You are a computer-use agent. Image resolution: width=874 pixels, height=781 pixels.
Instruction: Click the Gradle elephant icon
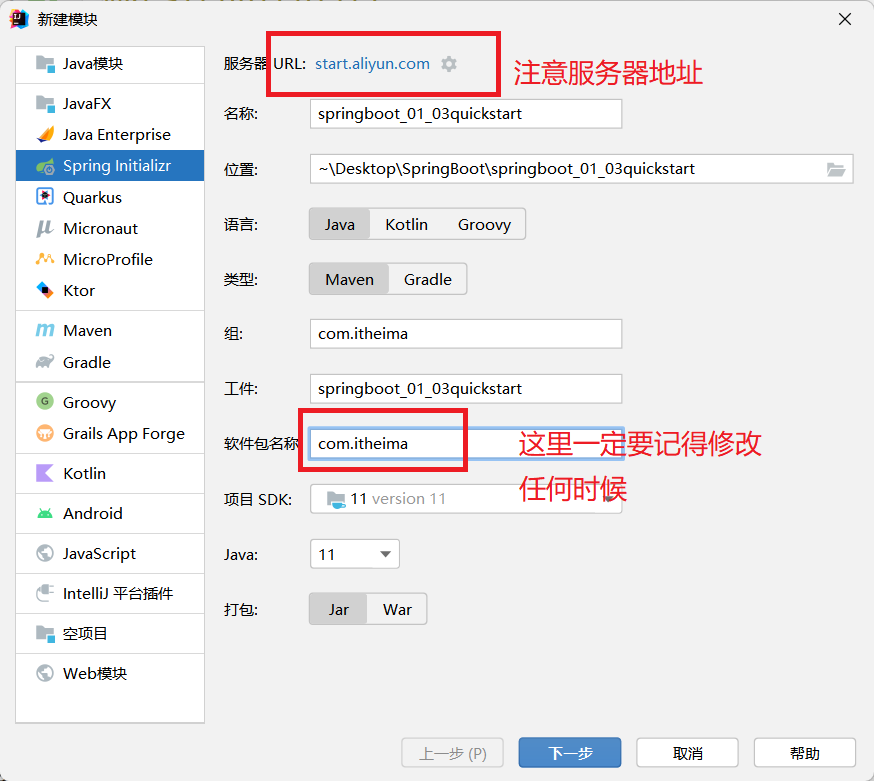click(x=45, y=362)
